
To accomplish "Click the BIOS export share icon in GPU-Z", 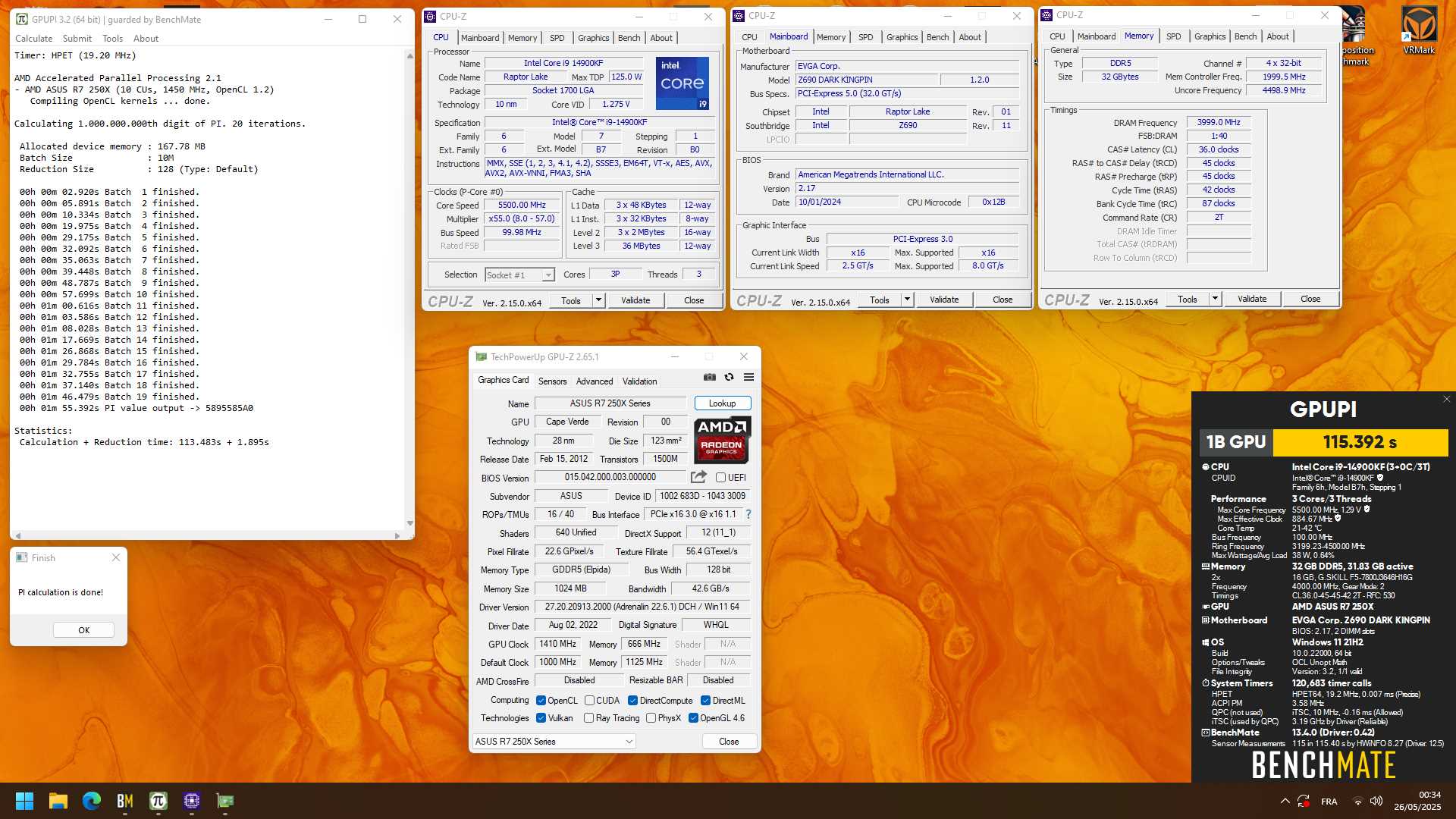I will 698,477.
